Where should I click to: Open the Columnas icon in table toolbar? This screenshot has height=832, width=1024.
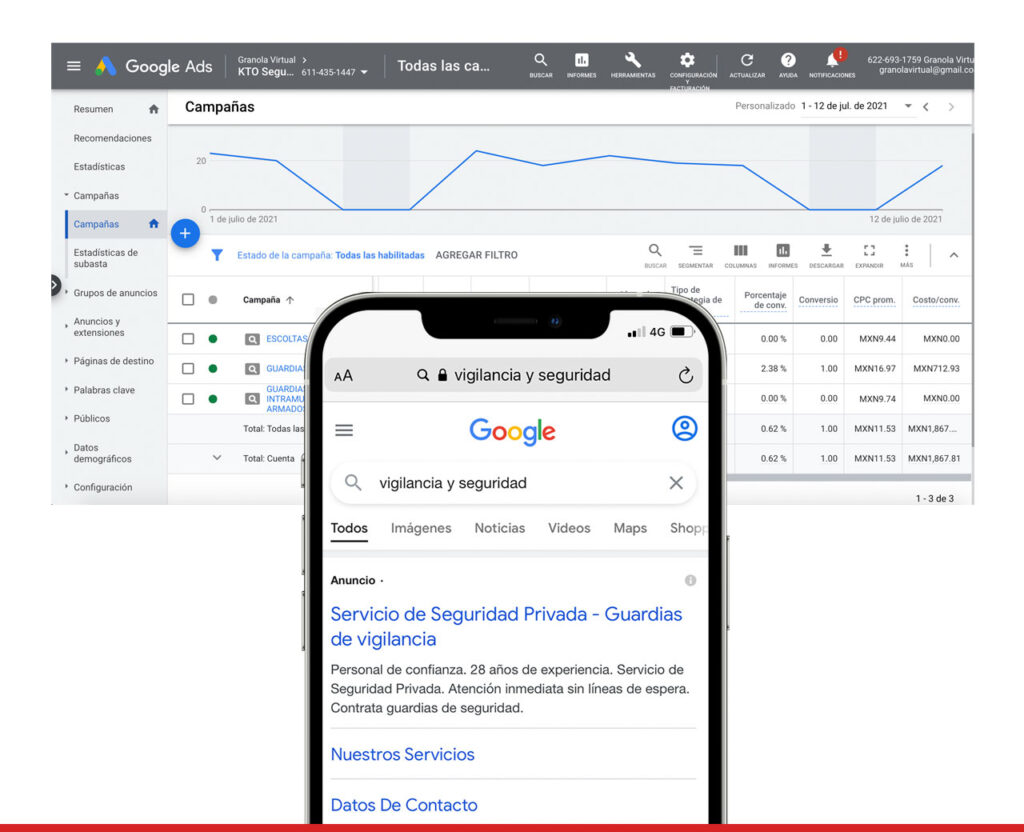tap(740, 251)
